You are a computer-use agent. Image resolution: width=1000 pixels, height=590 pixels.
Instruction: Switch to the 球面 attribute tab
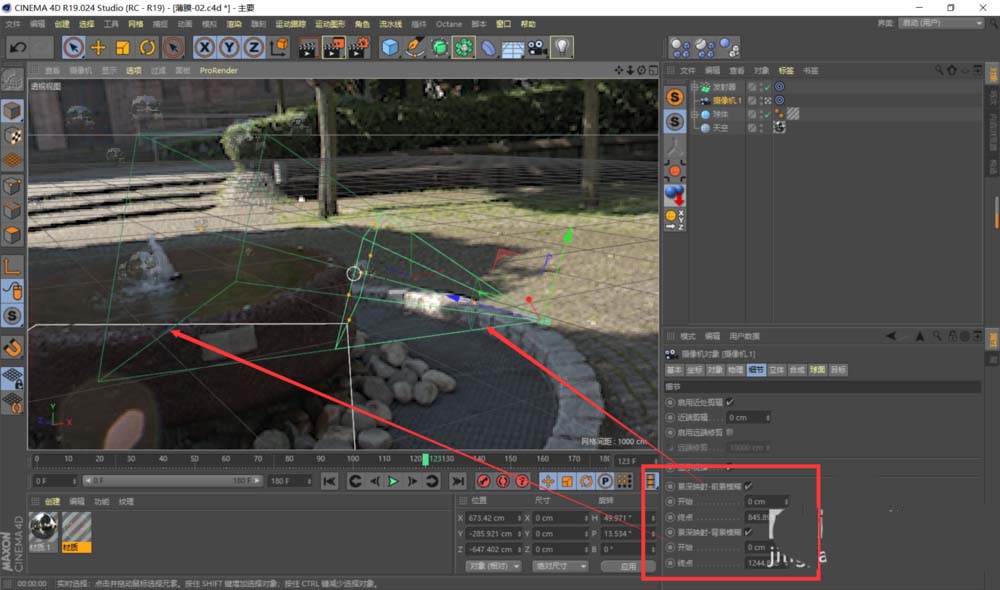click(817, 370)
